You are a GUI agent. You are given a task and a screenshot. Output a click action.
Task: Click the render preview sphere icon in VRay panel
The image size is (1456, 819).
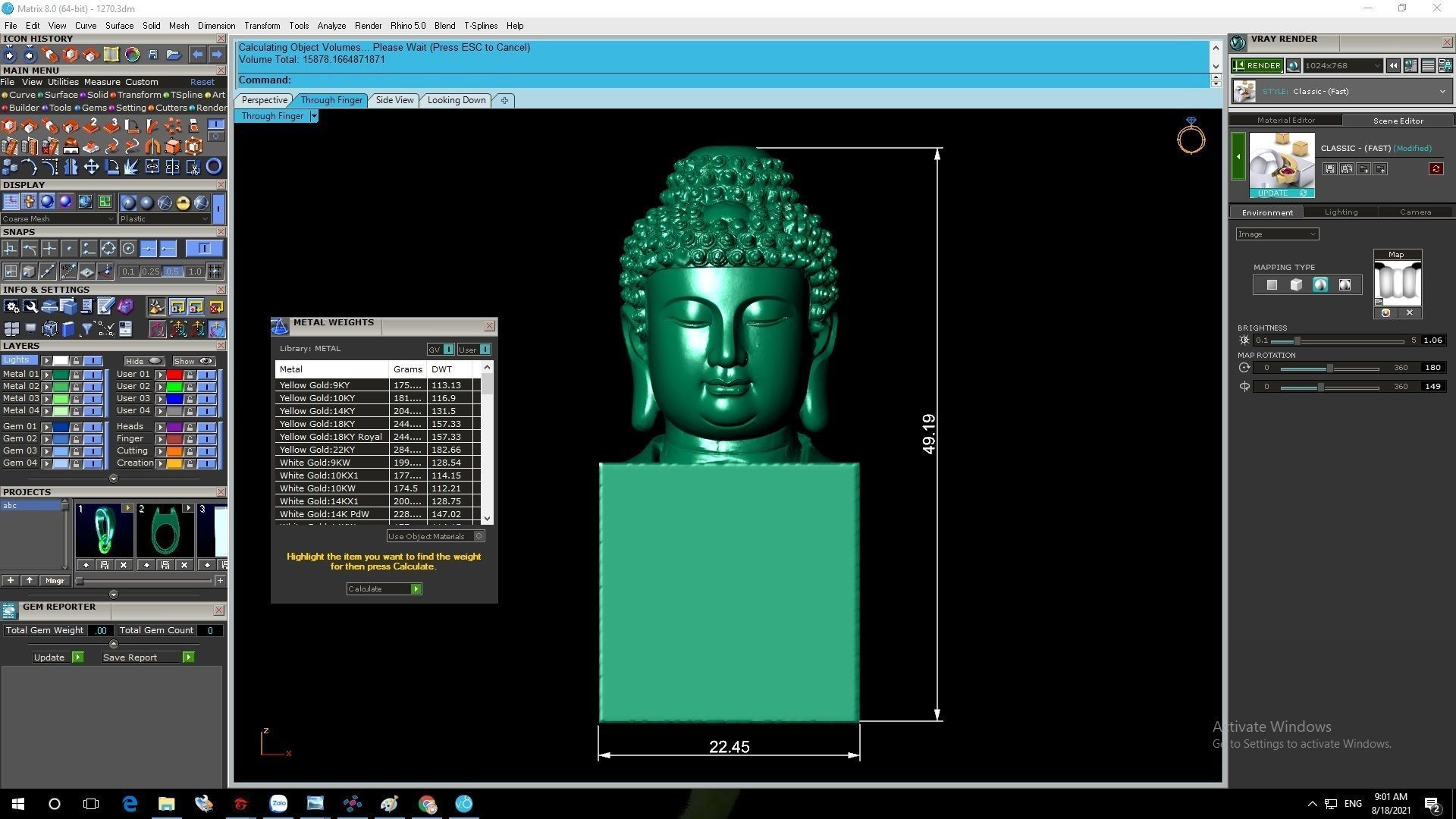(1293, 66)
